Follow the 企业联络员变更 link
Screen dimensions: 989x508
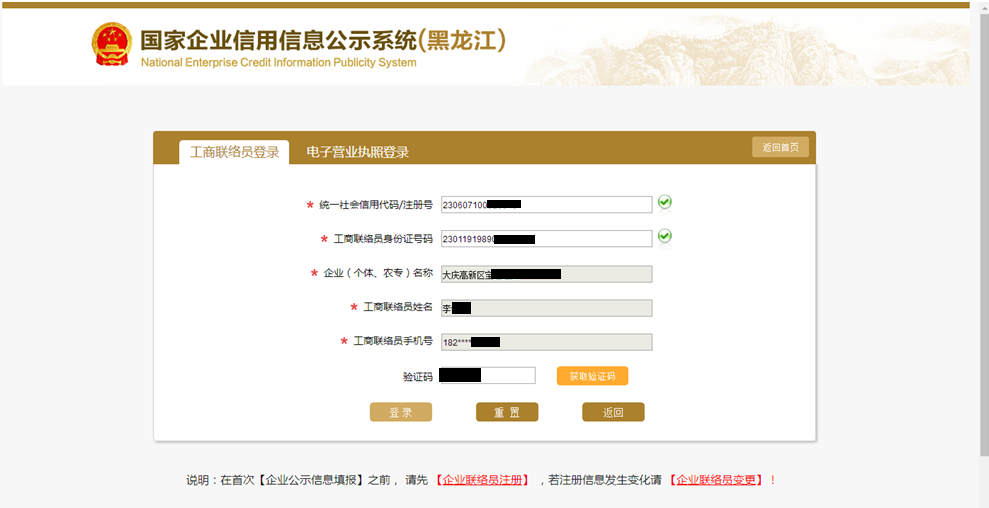(x=718, y=480)
